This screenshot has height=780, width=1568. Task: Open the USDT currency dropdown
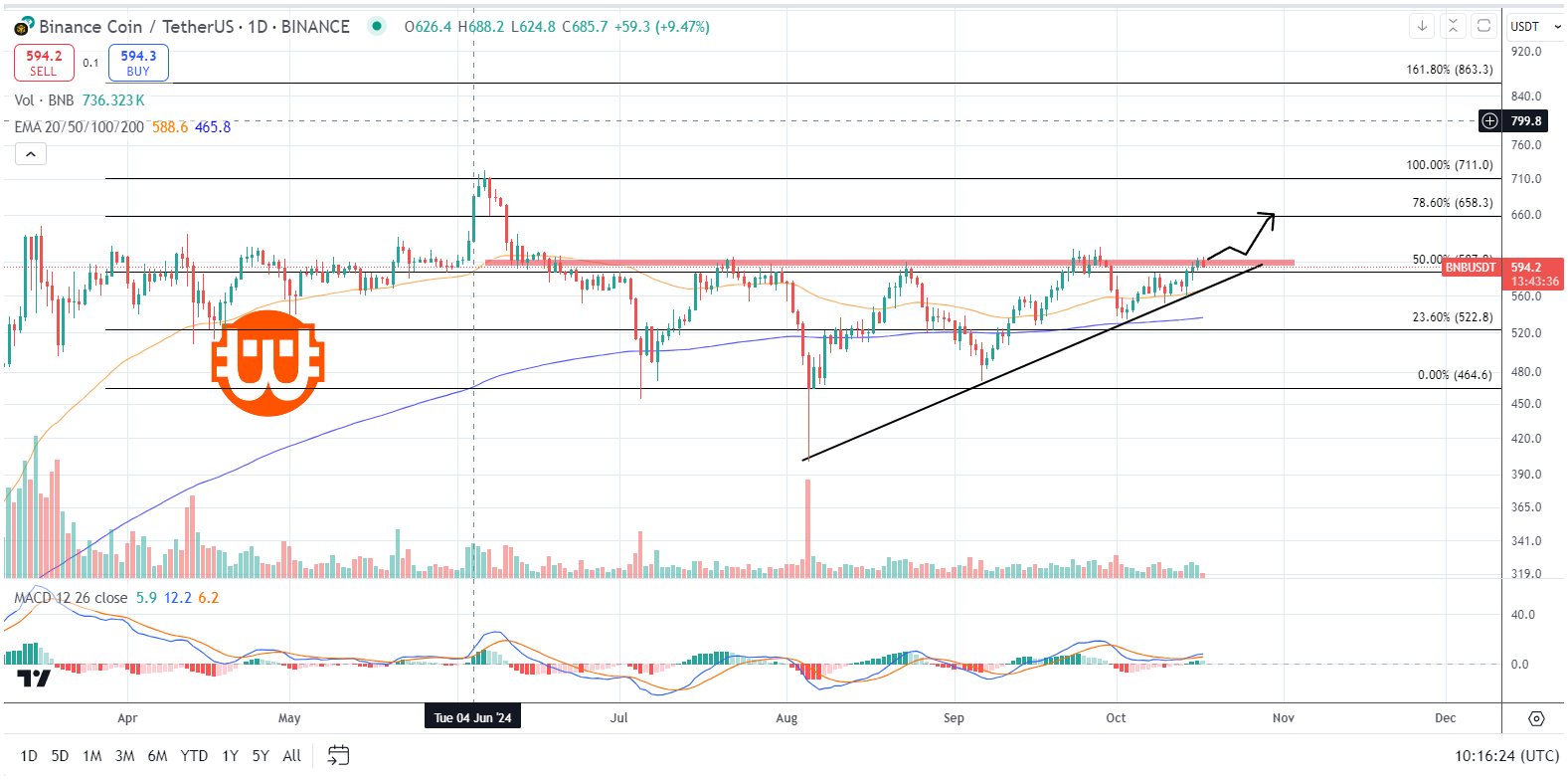[1534, 27]
